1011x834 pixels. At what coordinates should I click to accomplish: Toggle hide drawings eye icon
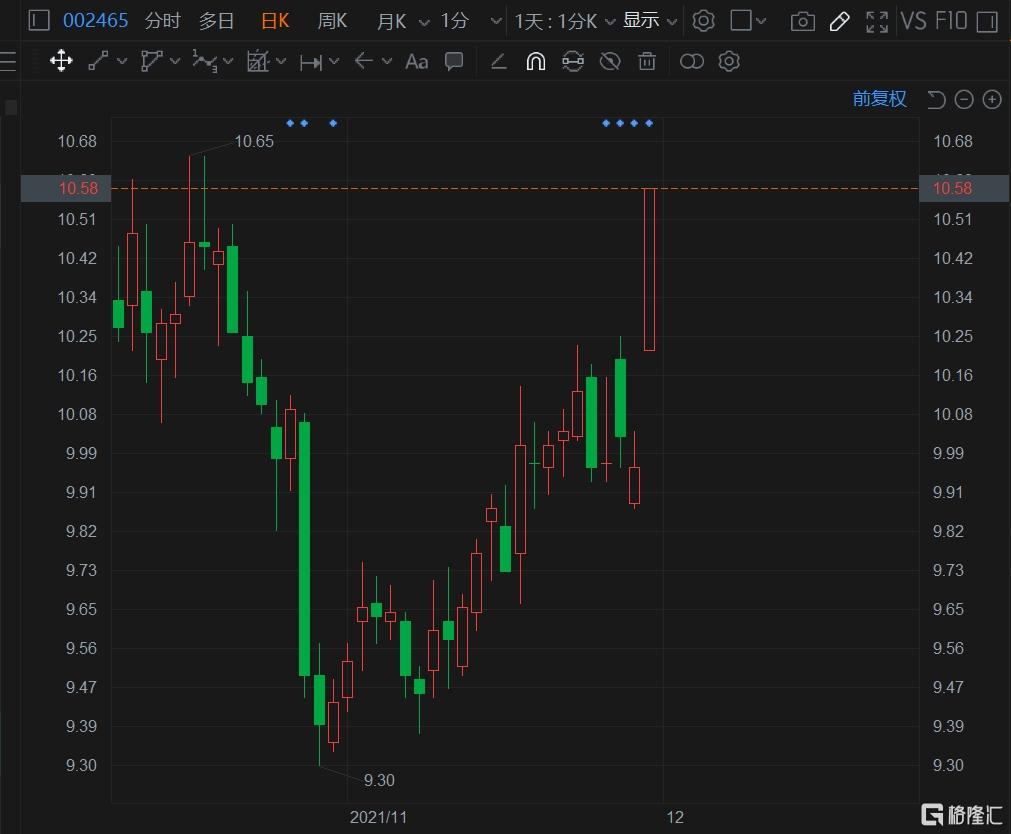pyautogui.click(x=610, y=61)
